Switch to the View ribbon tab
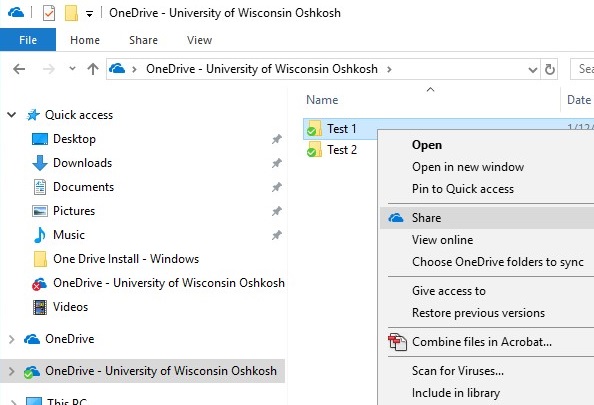594x405 pixels. click(199, 40)
